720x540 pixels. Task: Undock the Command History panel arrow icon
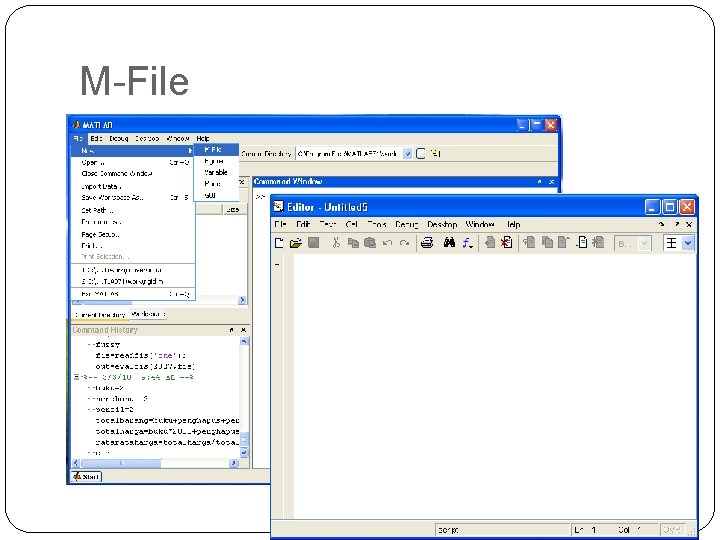pos(231,330)
